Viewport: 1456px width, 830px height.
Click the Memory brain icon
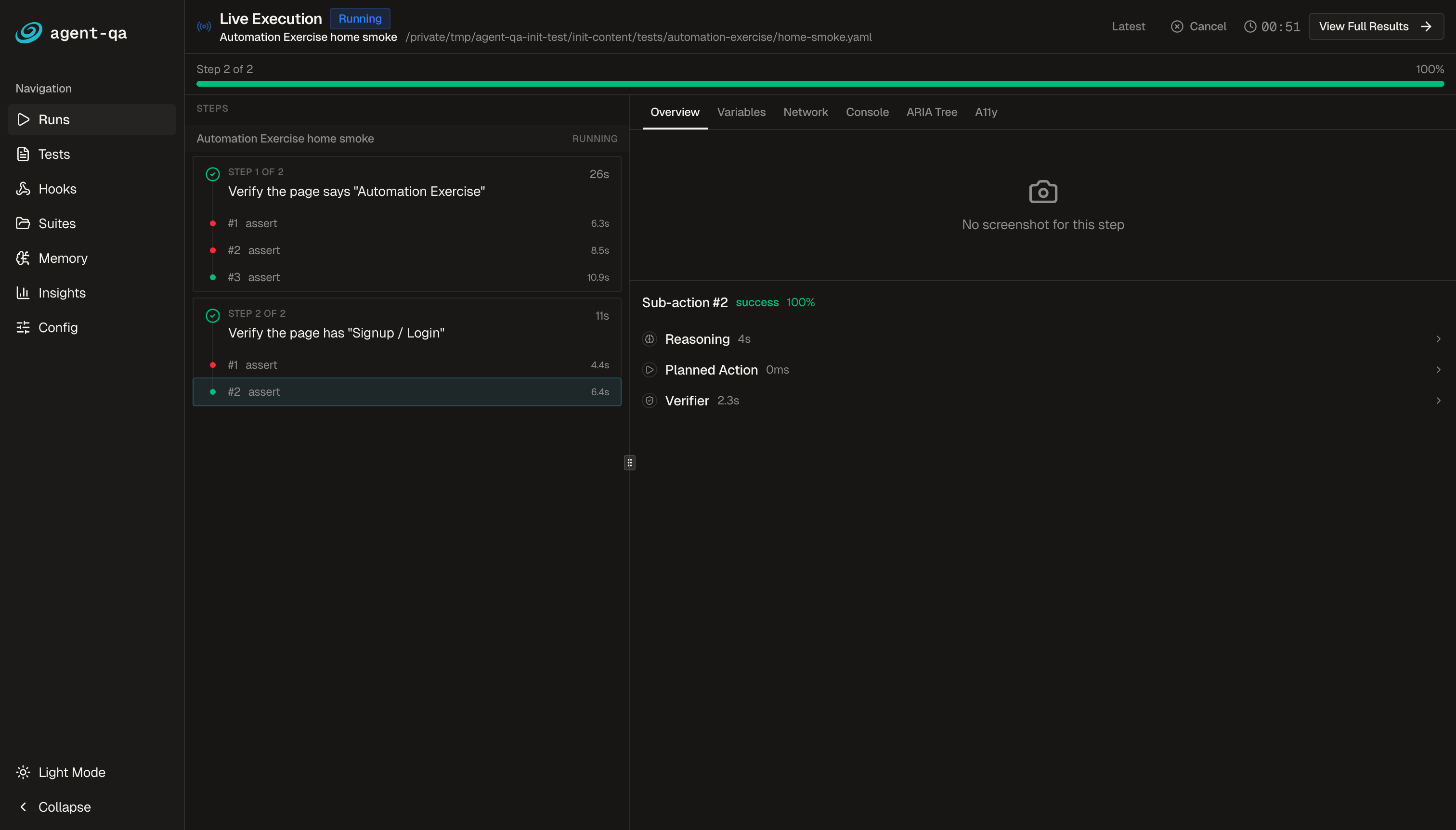(x=24, y=258)
